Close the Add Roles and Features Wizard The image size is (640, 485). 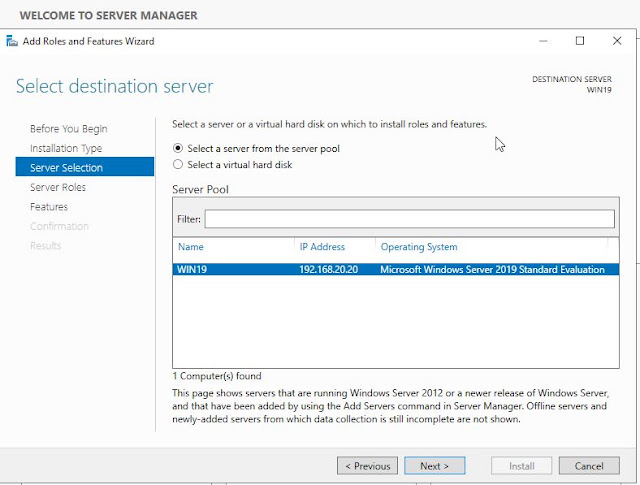(x=617, y=41)
